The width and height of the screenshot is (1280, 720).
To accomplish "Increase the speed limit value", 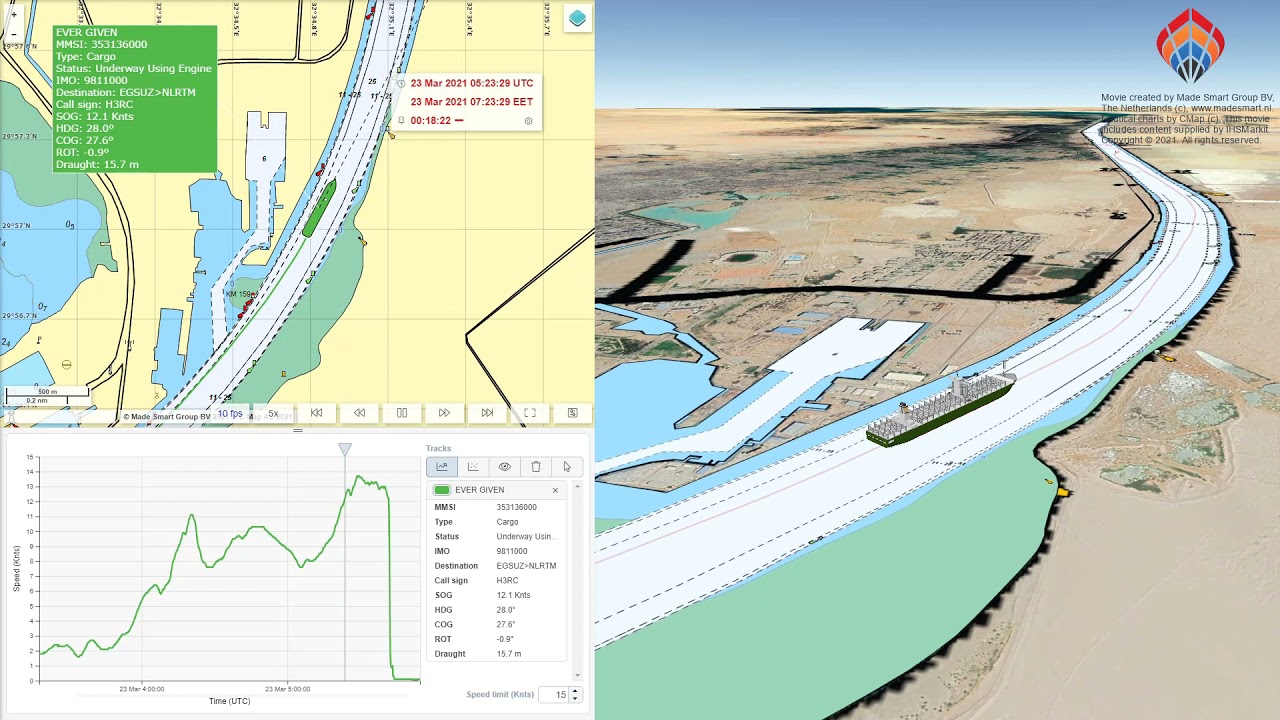I will [576, 691].
